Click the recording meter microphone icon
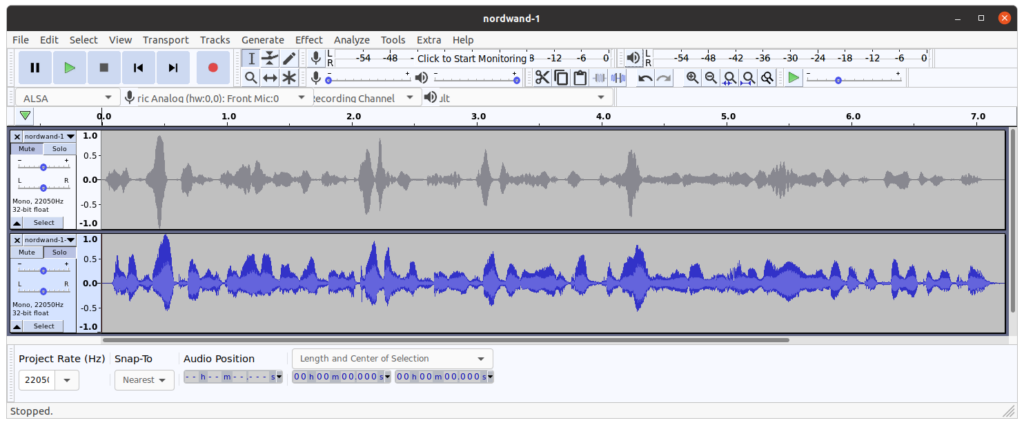Image resolution: width=1024 pixels, height=425 pixels. point(316,58)
